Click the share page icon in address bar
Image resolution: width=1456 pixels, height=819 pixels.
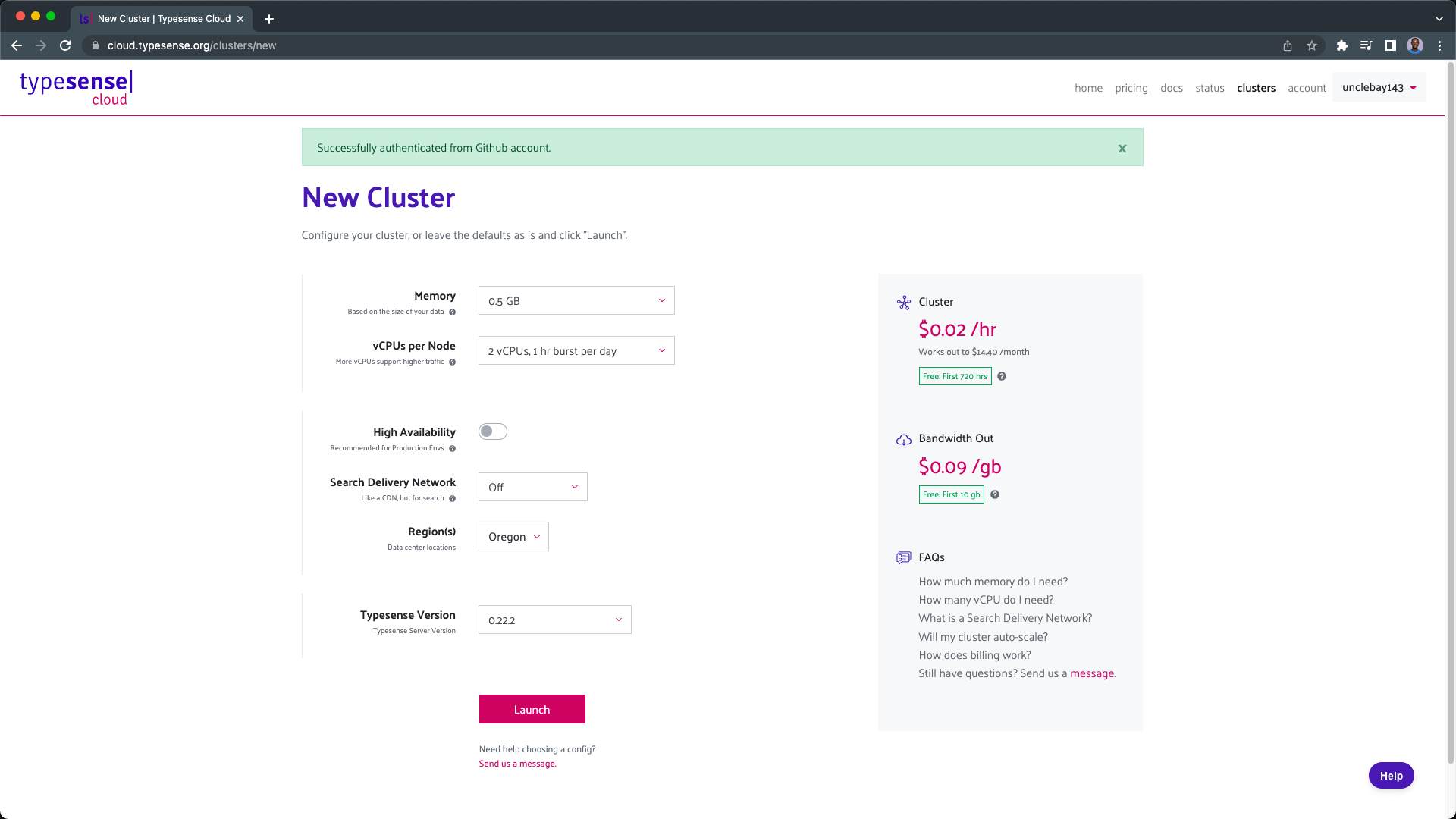[1288, 45]
